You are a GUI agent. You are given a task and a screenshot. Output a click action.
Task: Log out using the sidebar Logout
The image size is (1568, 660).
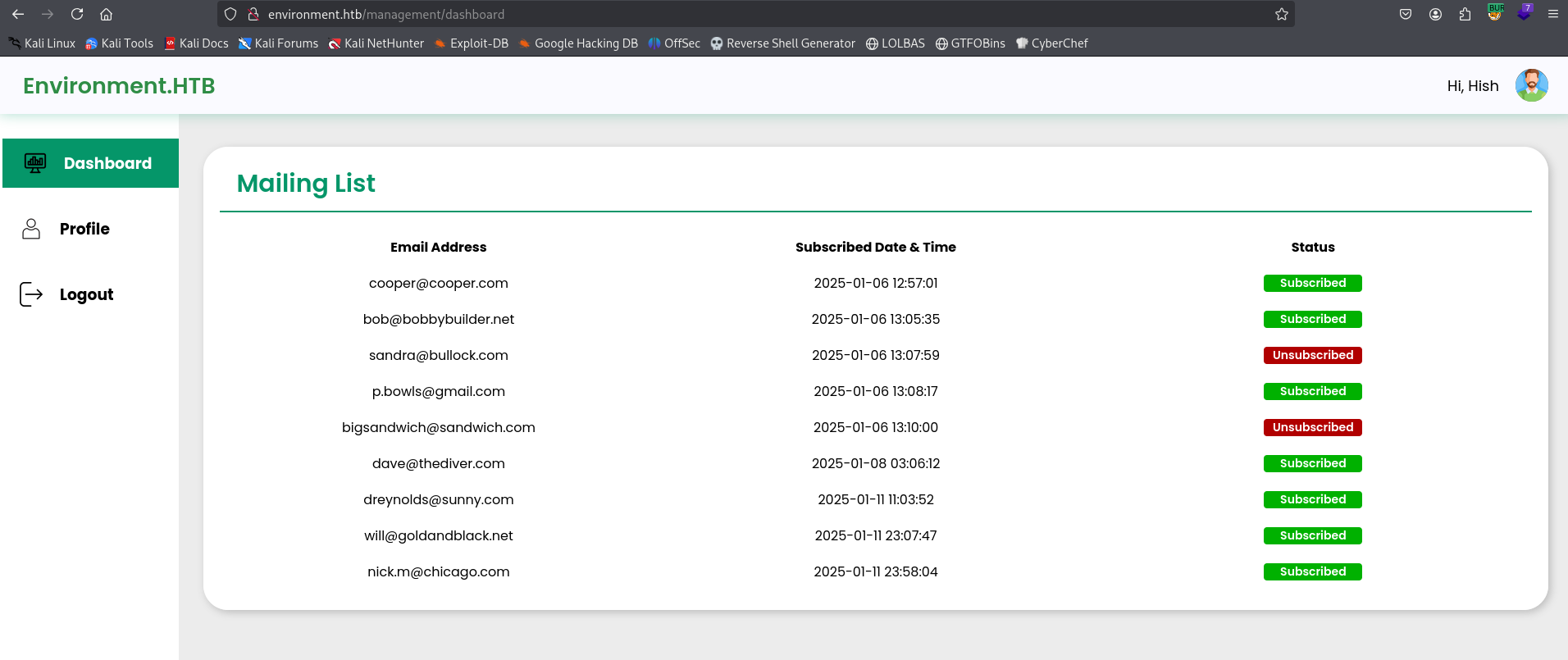pyautogui.click(x=85, y=294)
